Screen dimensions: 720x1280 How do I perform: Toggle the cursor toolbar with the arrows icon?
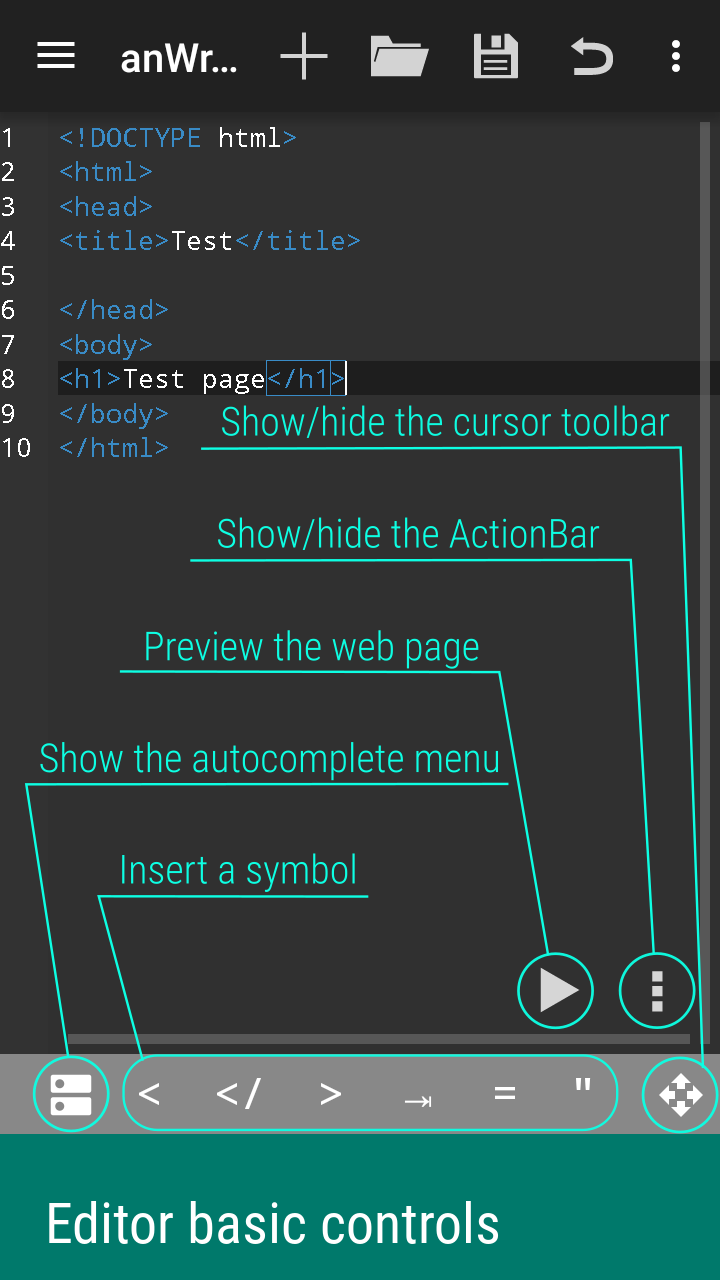pos(680,1094)
